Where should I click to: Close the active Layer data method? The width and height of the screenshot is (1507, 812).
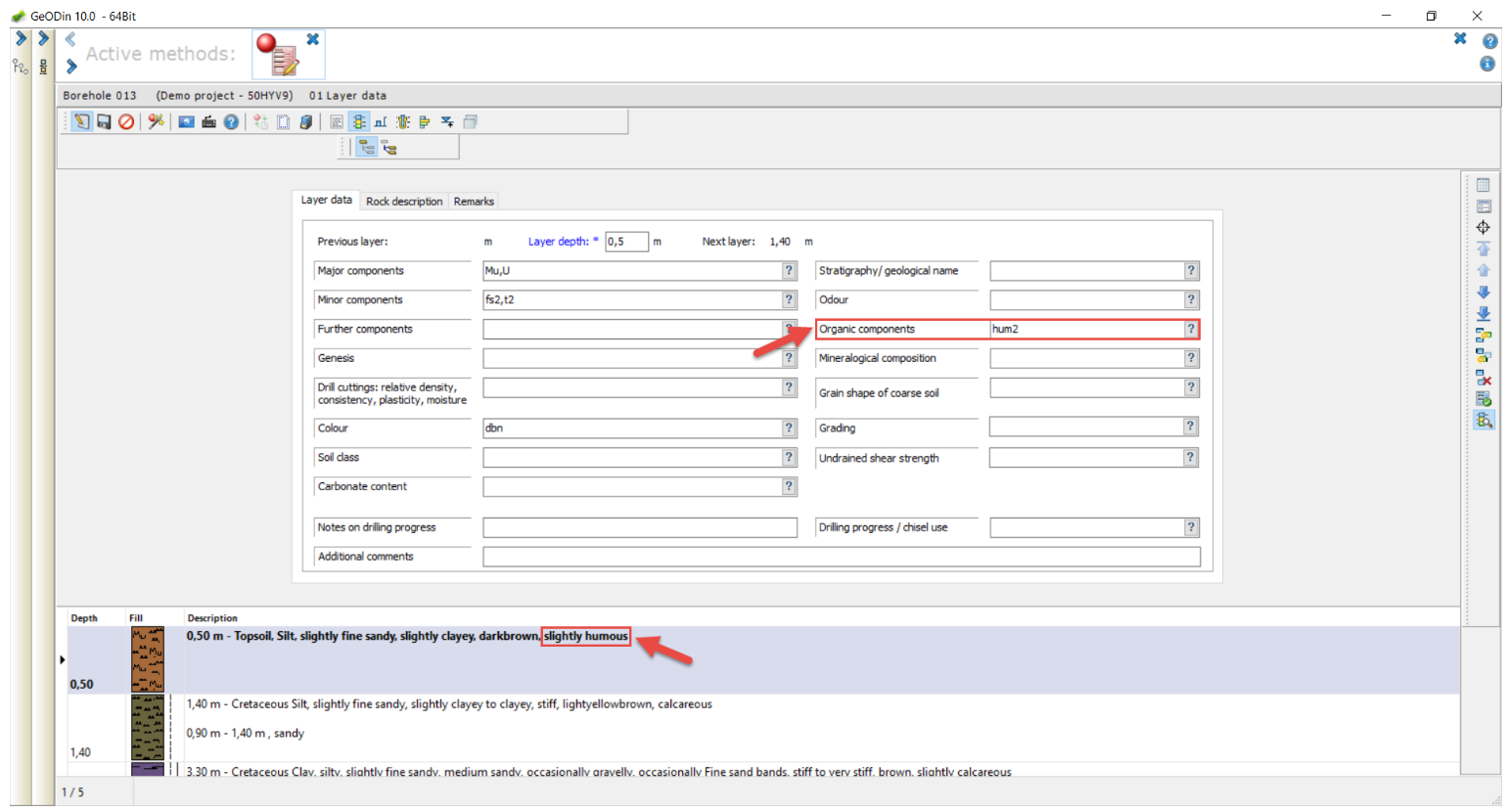click(x=312, y=39)
